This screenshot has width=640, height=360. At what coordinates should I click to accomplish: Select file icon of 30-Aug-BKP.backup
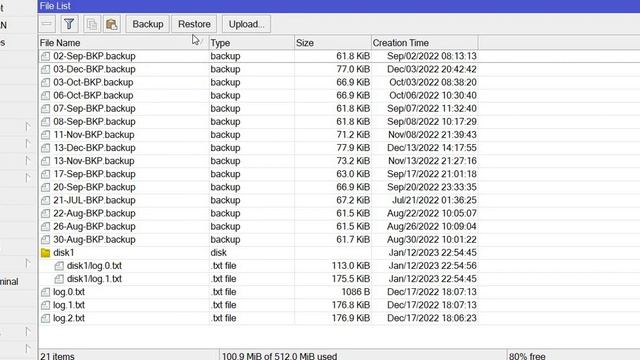pyautogui.click(x=46, y=240)
